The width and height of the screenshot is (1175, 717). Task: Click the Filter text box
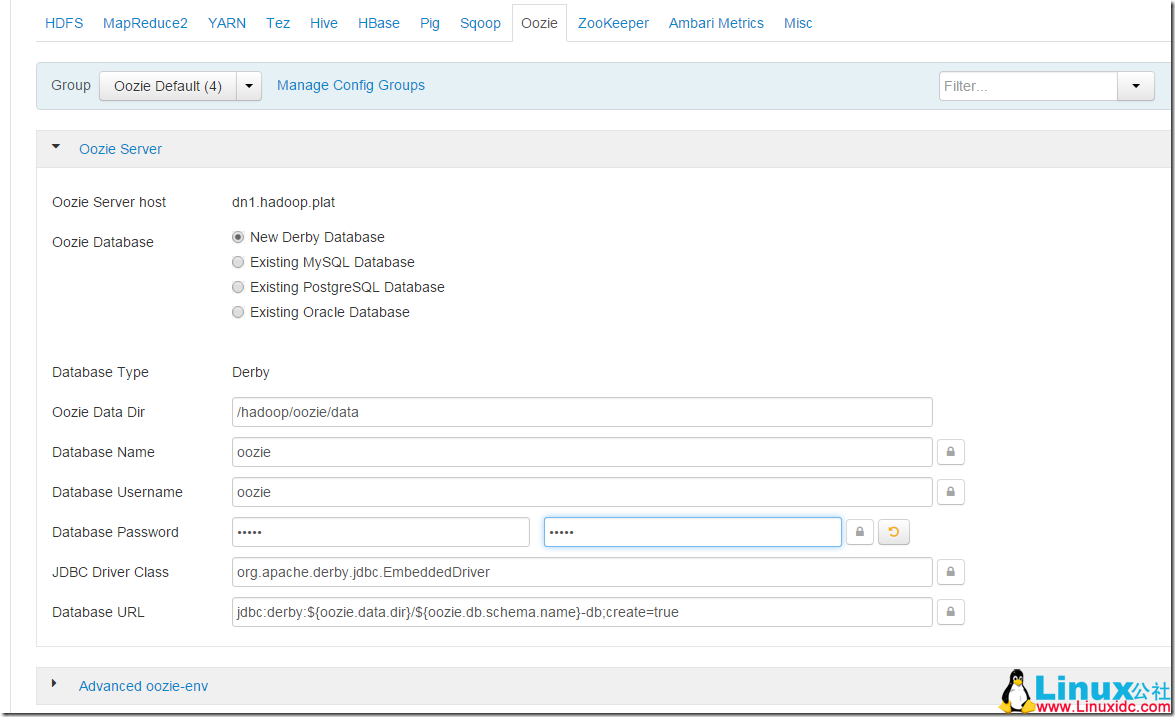1027,86
